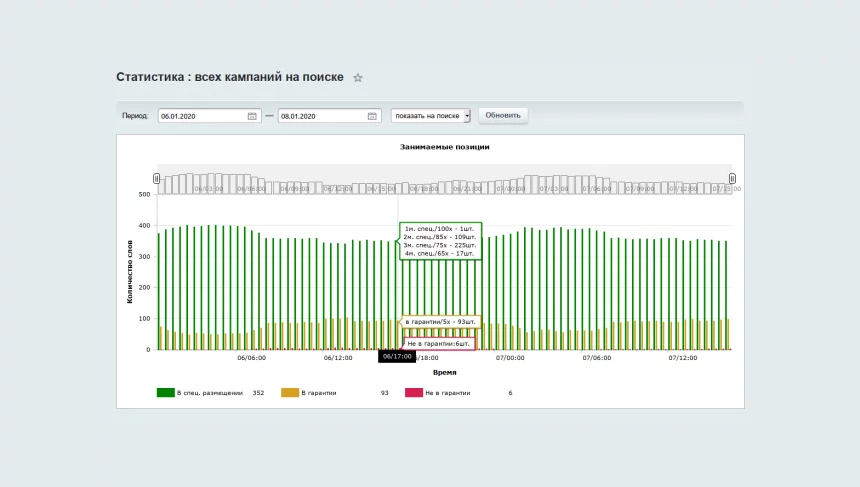Click right handle of range selector

732,179
